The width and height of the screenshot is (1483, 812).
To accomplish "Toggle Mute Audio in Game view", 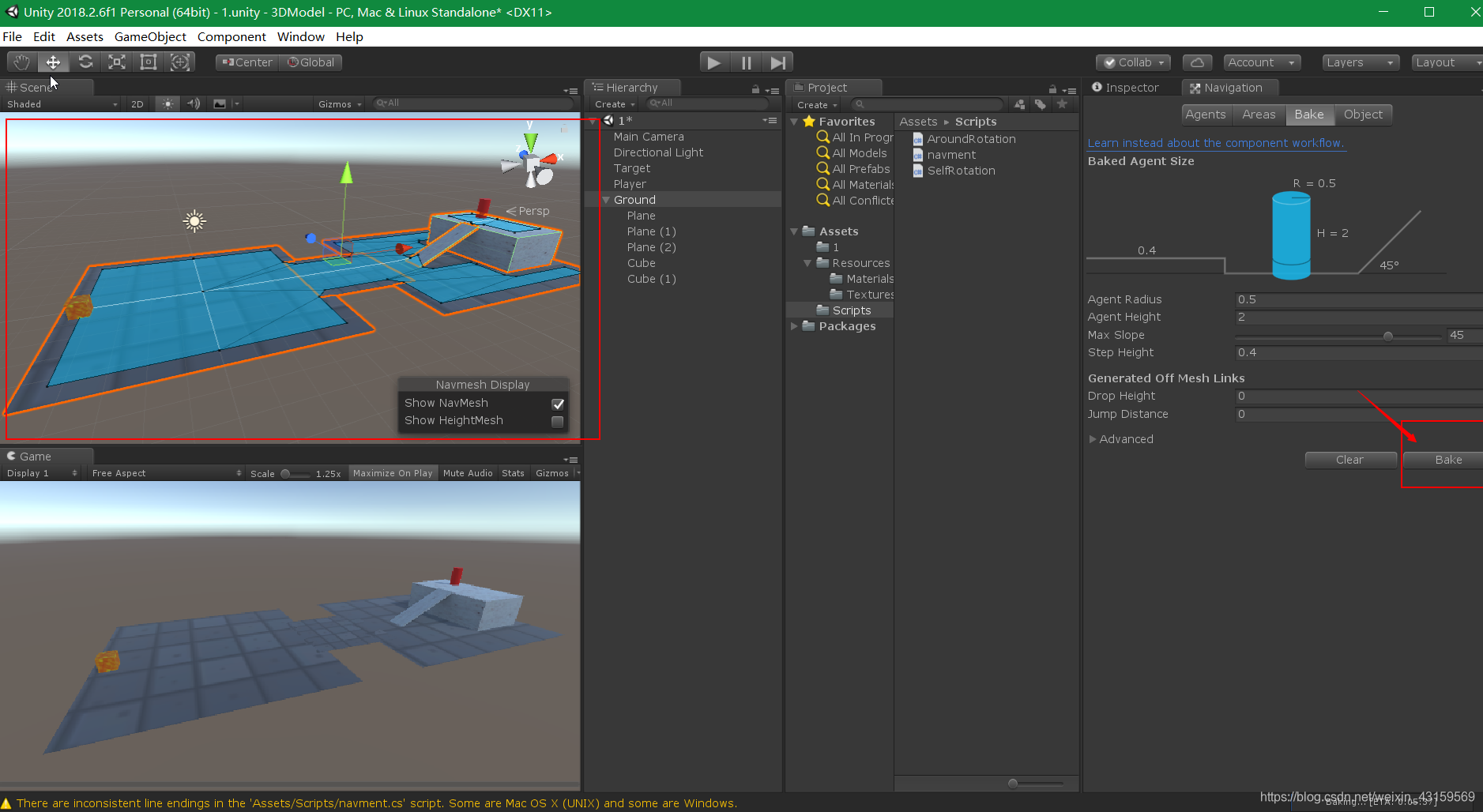I will tap(468, 473).
